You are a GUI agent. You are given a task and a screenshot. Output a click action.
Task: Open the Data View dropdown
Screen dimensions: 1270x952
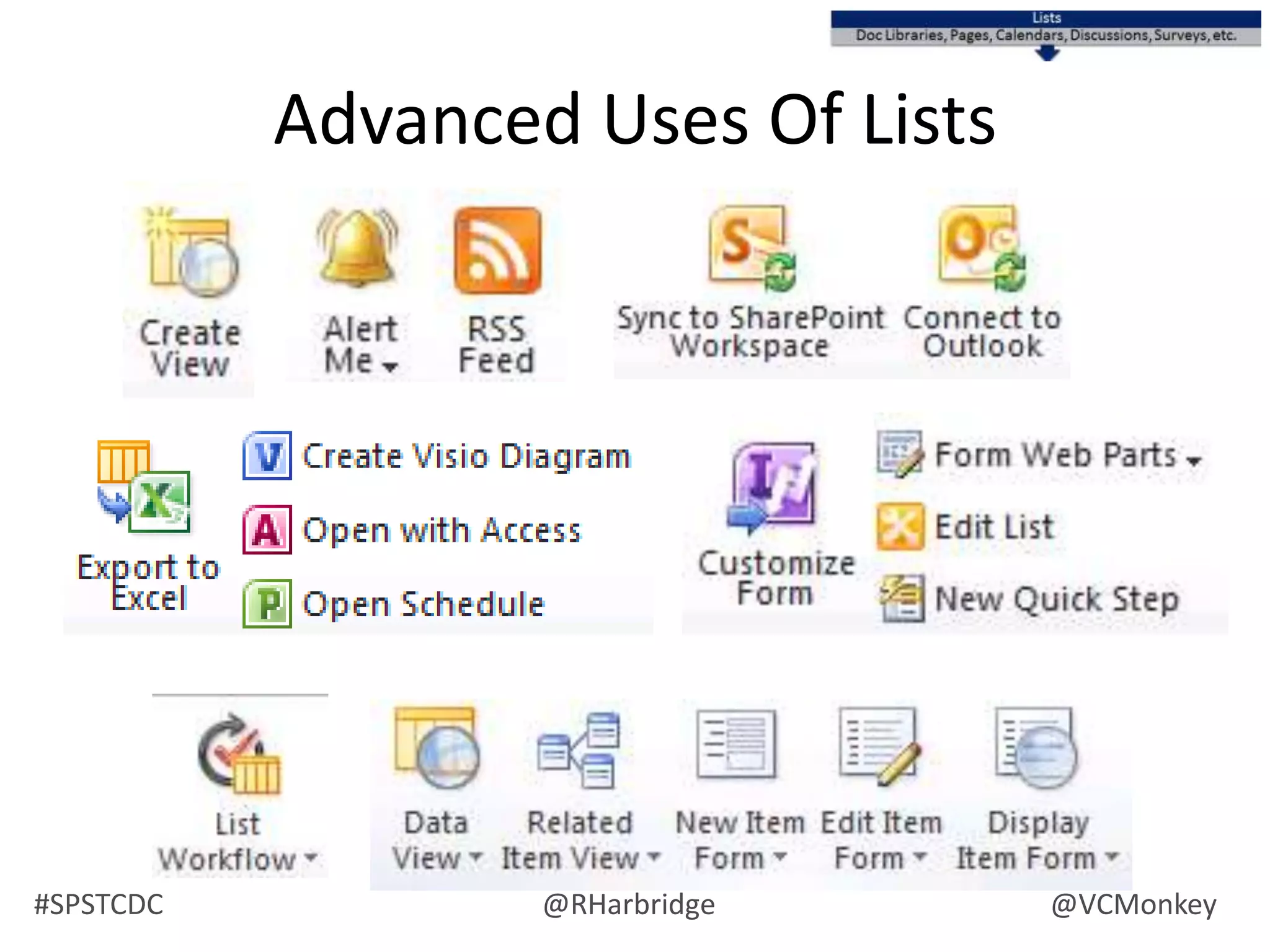tap(476, 857)
